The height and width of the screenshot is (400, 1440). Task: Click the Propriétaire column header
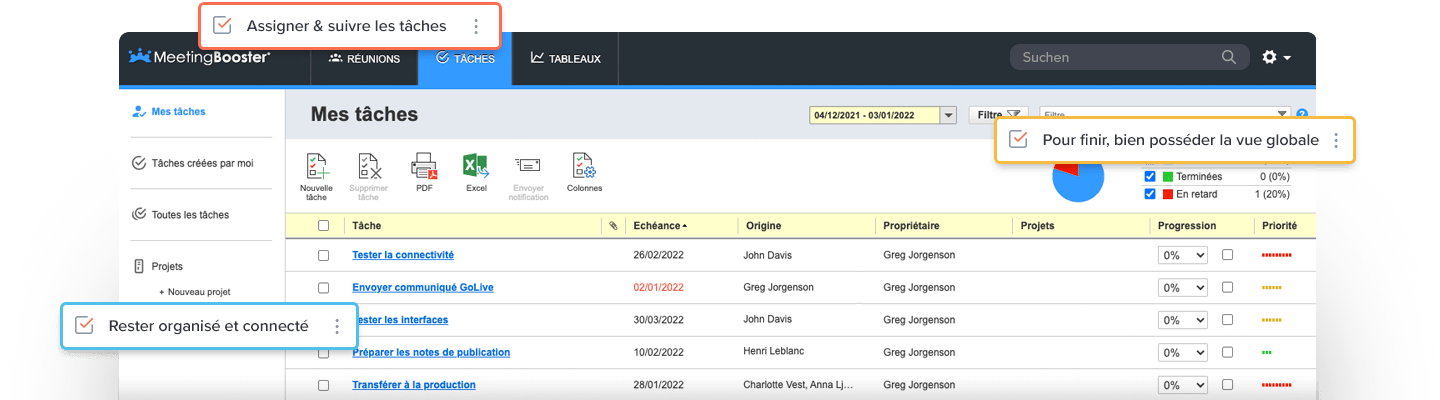click(x=911, y=226)
